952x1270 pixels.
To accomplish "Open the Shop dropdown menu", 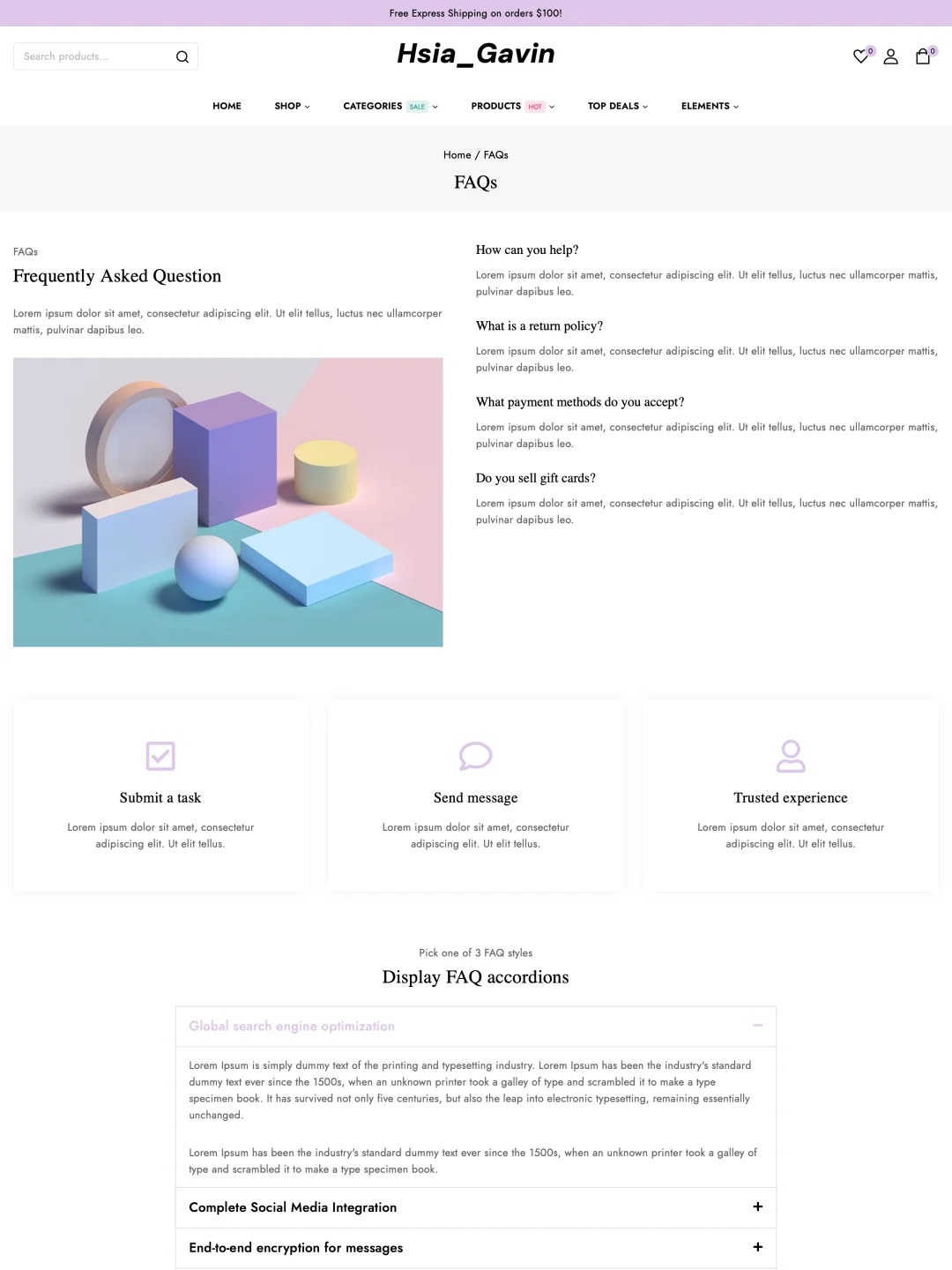I will pyautogui.click(x=292, y=106).
